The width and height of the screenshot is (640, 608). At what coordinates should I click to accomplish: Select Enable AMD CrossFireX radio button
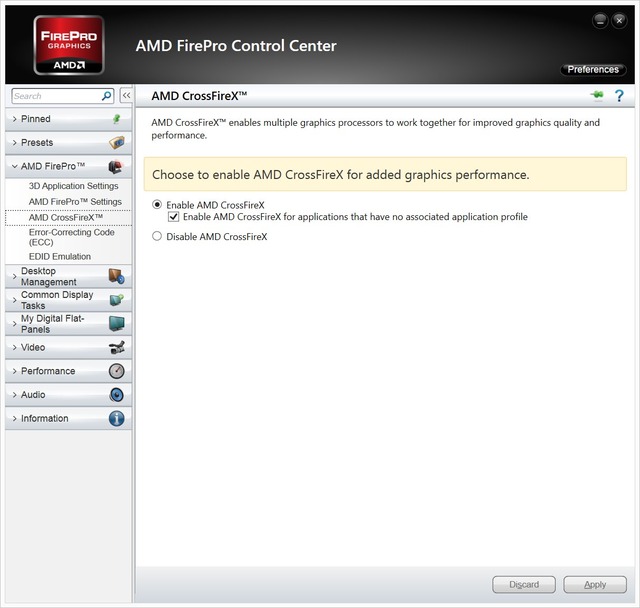[x=157, y=204]
